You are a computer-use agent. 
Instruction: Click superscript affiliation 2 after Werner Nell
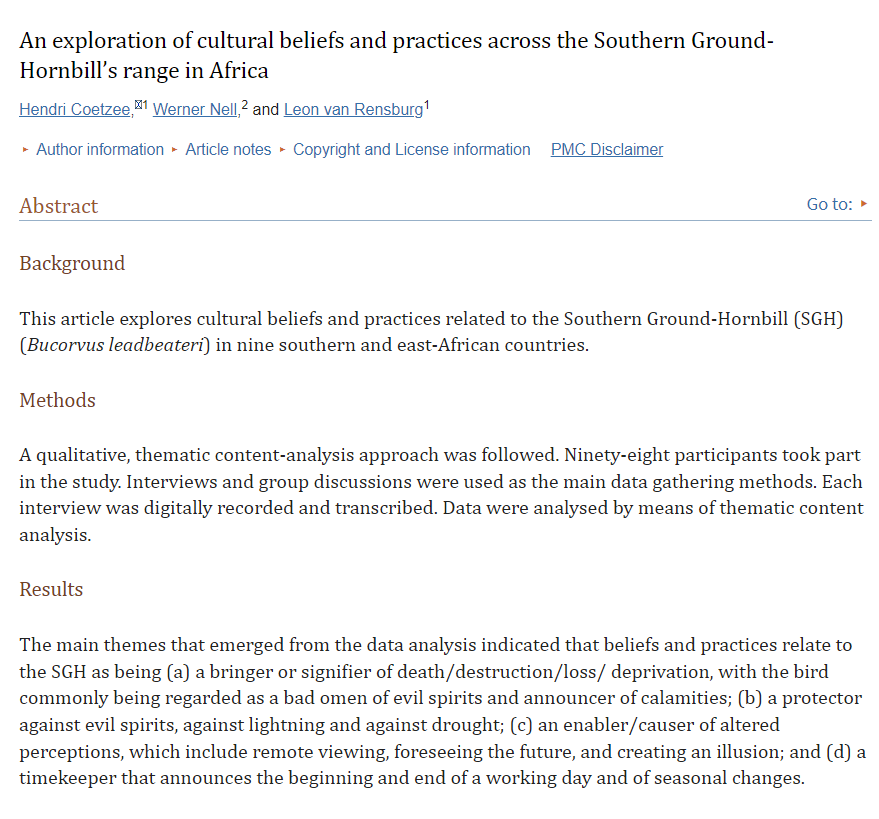(244, 105)
